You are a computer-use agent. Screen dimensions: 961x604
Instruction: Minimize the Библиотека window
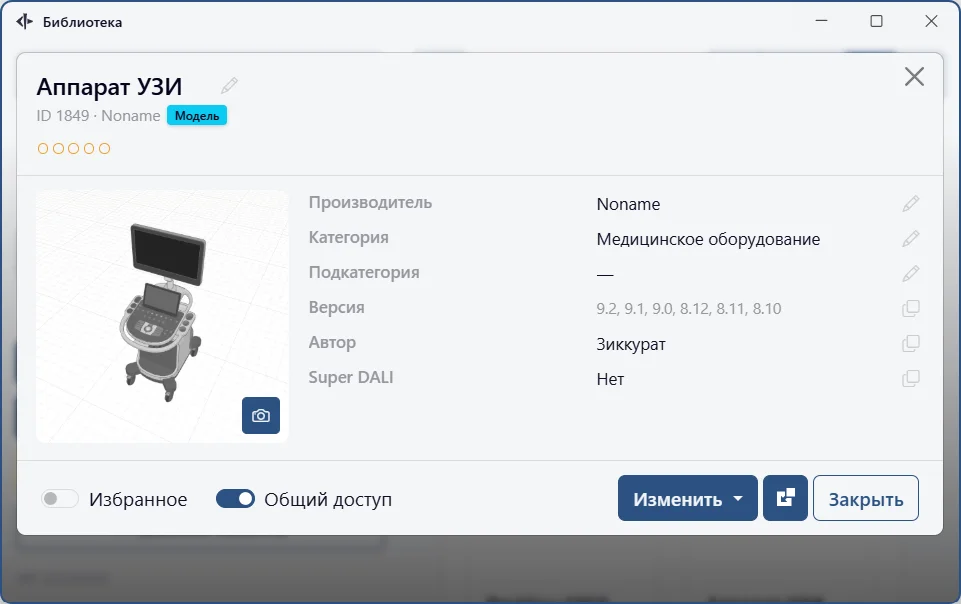click(821, 21)
